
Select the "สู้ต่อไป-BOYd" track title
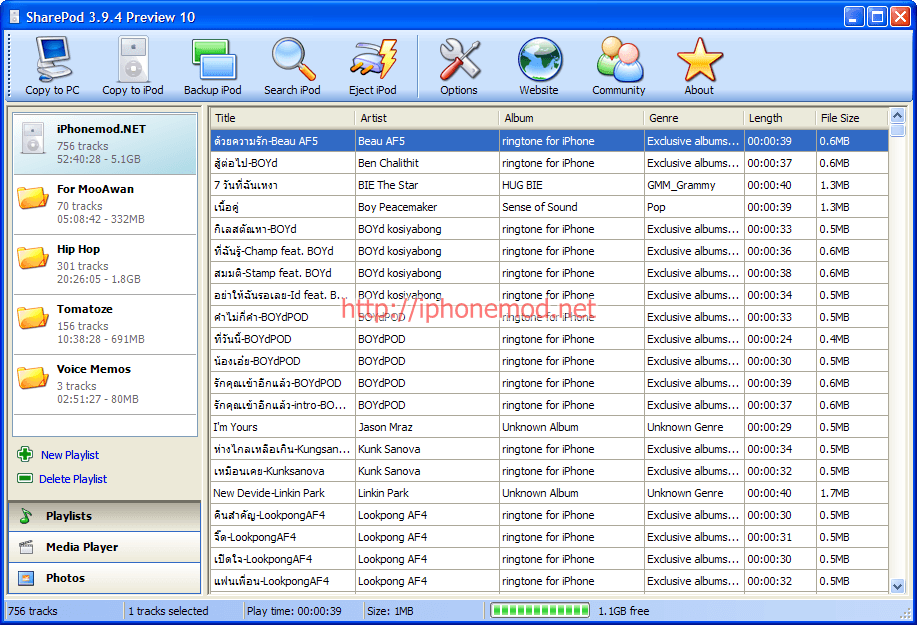(246, 163)
